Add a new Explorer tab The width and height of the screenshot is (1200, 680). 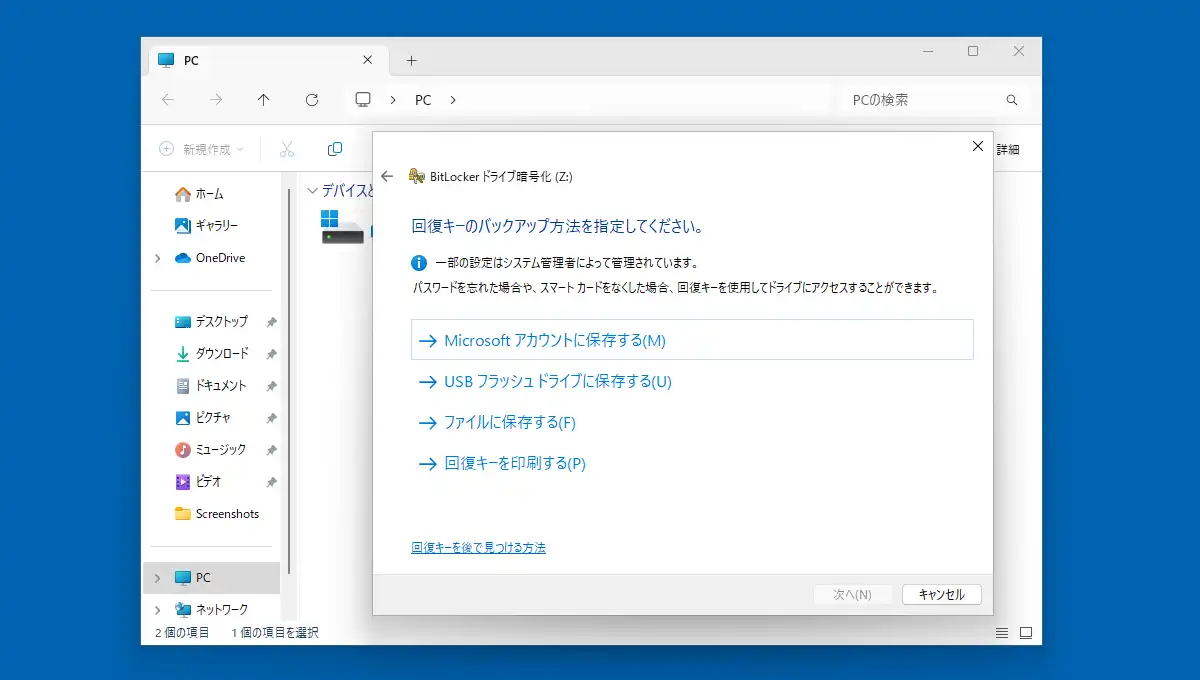[411, 60]
